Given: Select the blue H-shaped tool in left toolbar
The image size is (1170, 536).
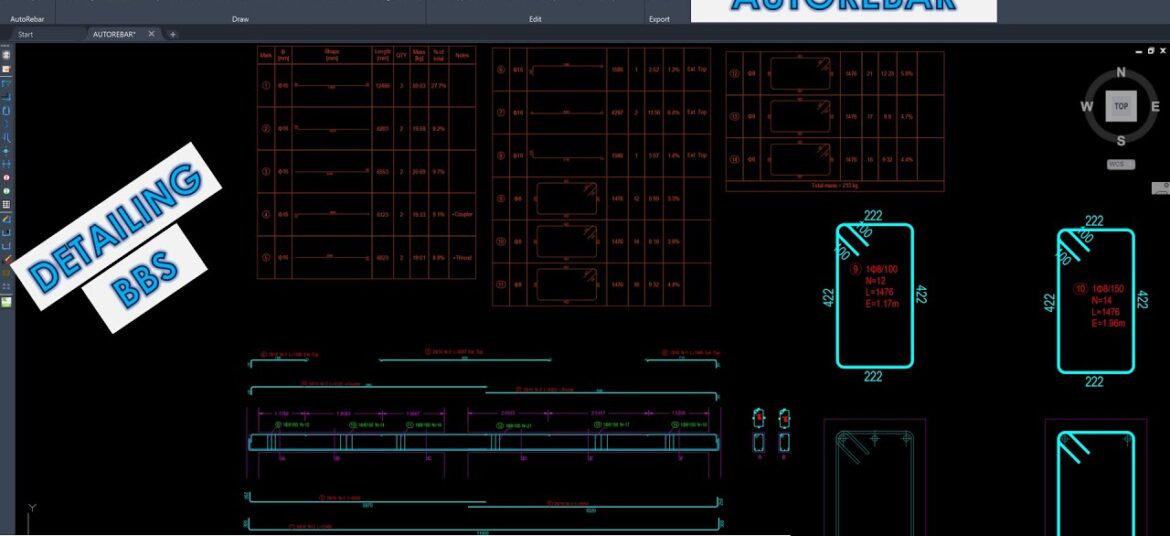Looking at the screenshot, I should coord(7,163).
